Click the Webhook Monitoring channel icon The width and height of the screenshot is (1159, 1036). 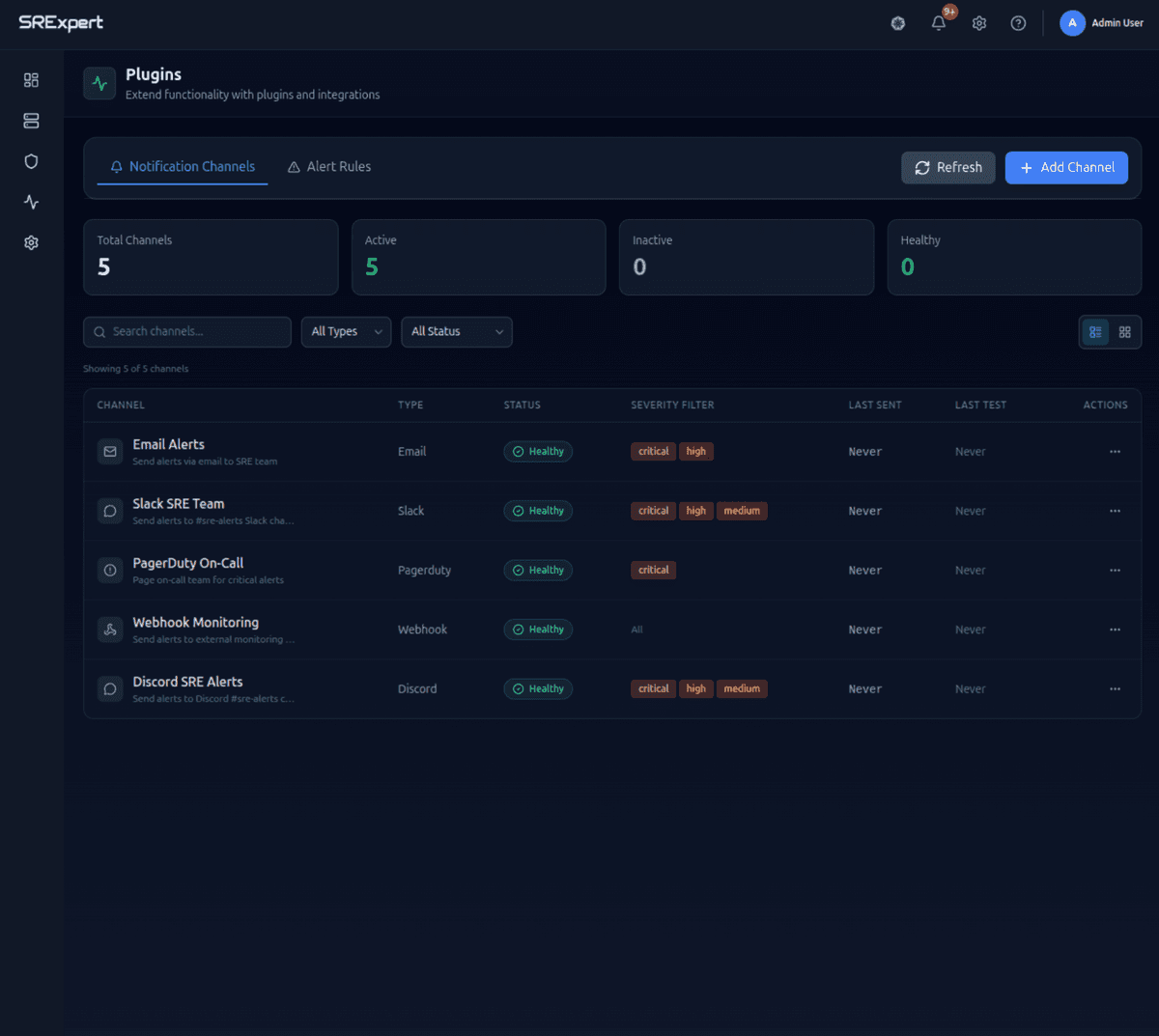tap(109, 630)
